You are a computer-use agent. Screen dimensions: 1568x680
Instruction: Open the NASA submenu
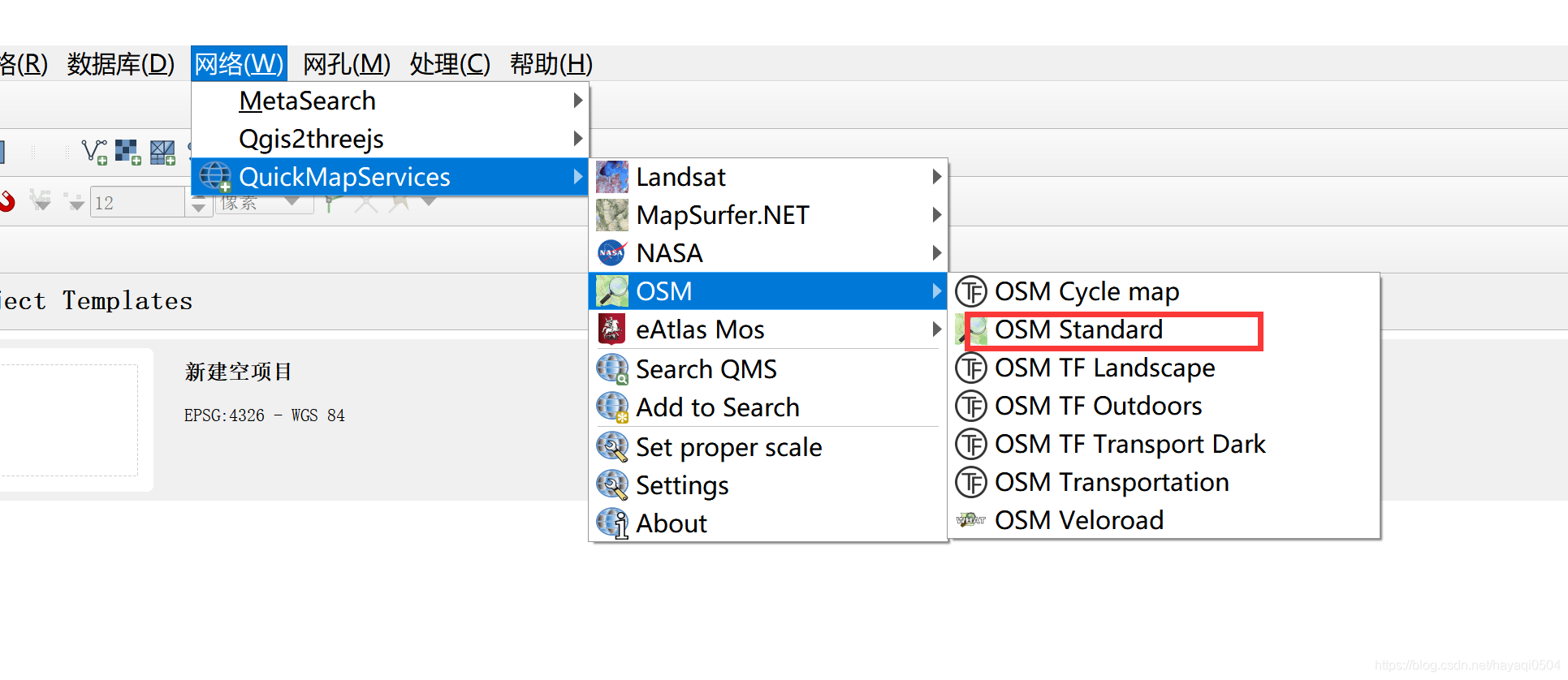point(768,253)
